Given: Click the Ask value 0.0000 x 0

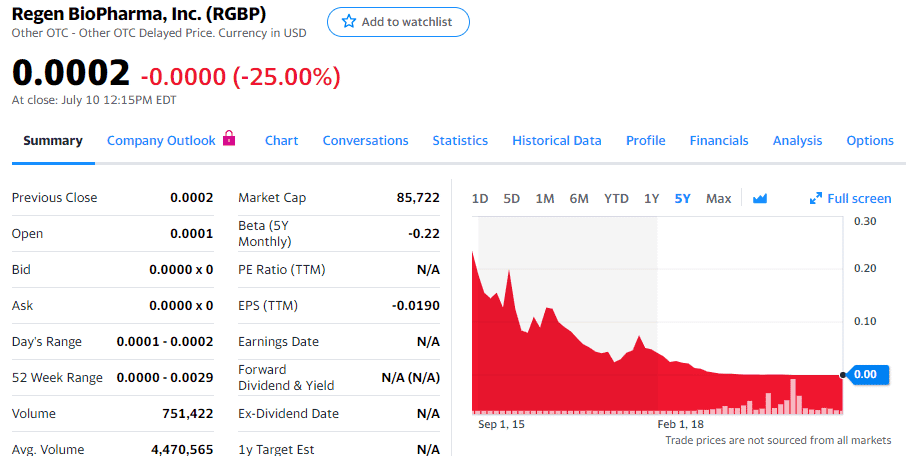Looking at the screenshot, I should pyautogui.click(x=181, y=305).
